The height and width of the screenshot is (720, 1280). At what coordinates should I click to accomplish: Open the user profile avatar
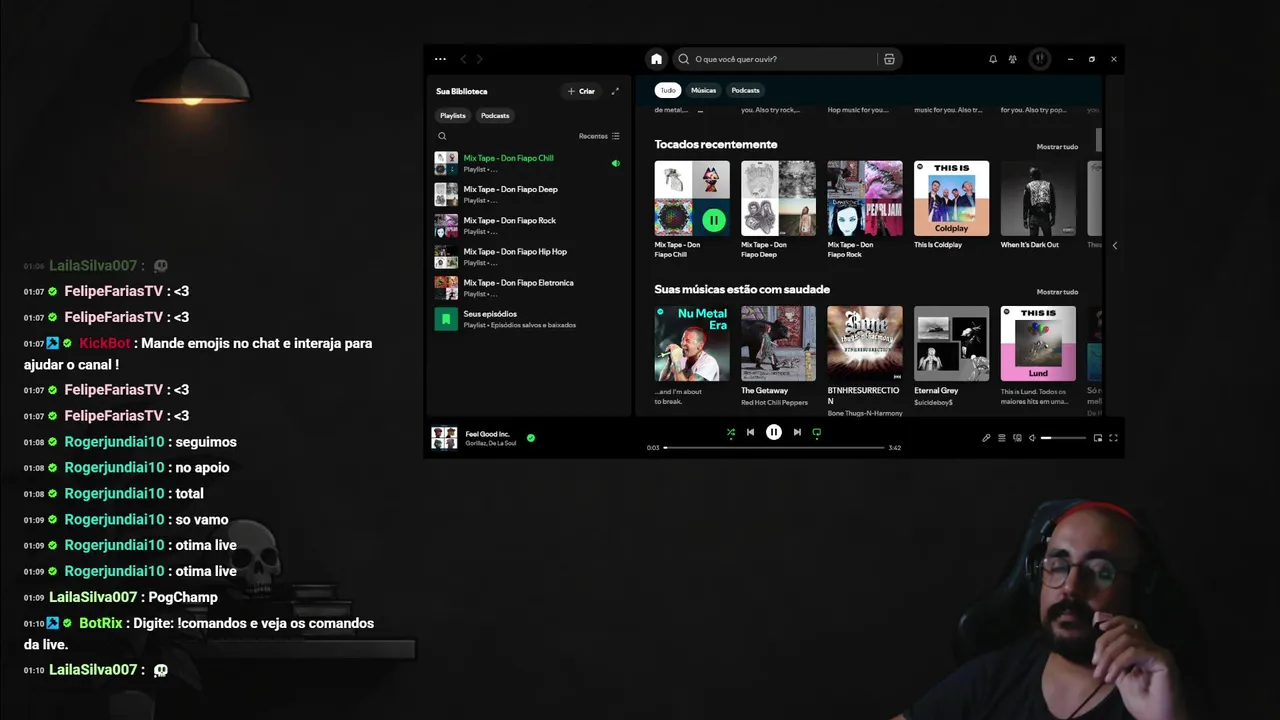coord(1040,59)
